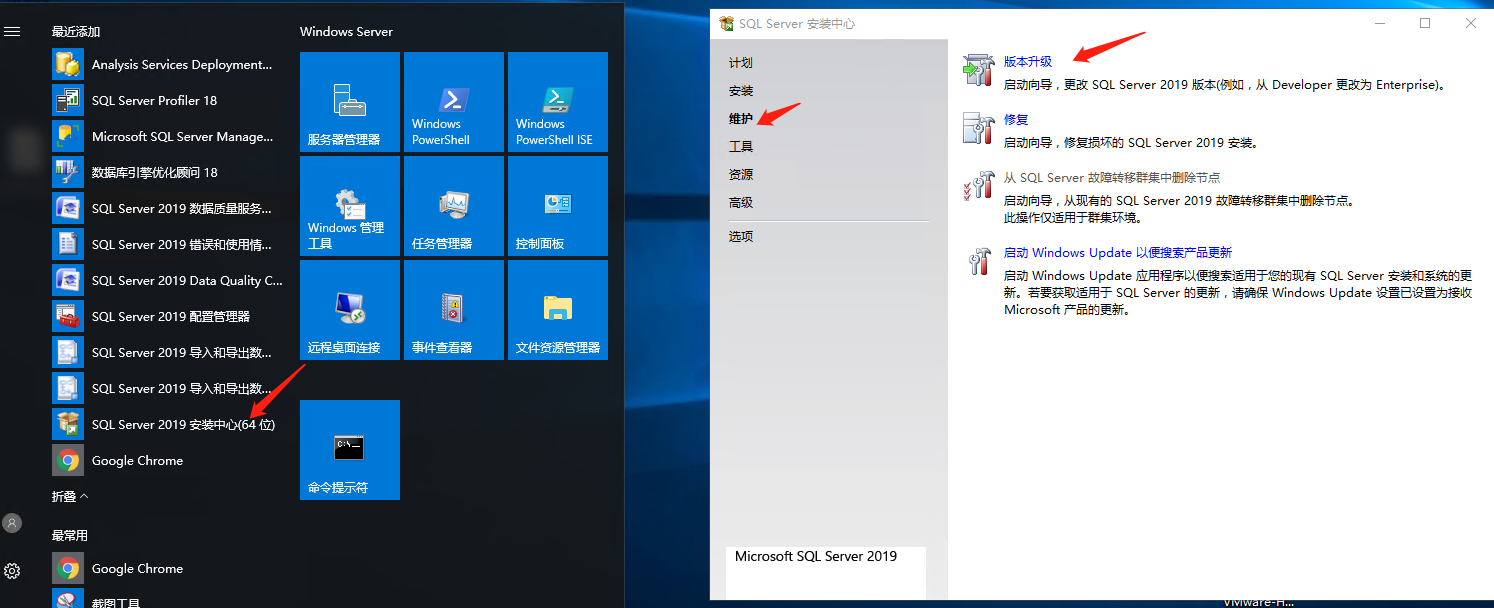Open the 任务管理器 tile
This screenshot has width=1494, height=608.
[454, 206]
